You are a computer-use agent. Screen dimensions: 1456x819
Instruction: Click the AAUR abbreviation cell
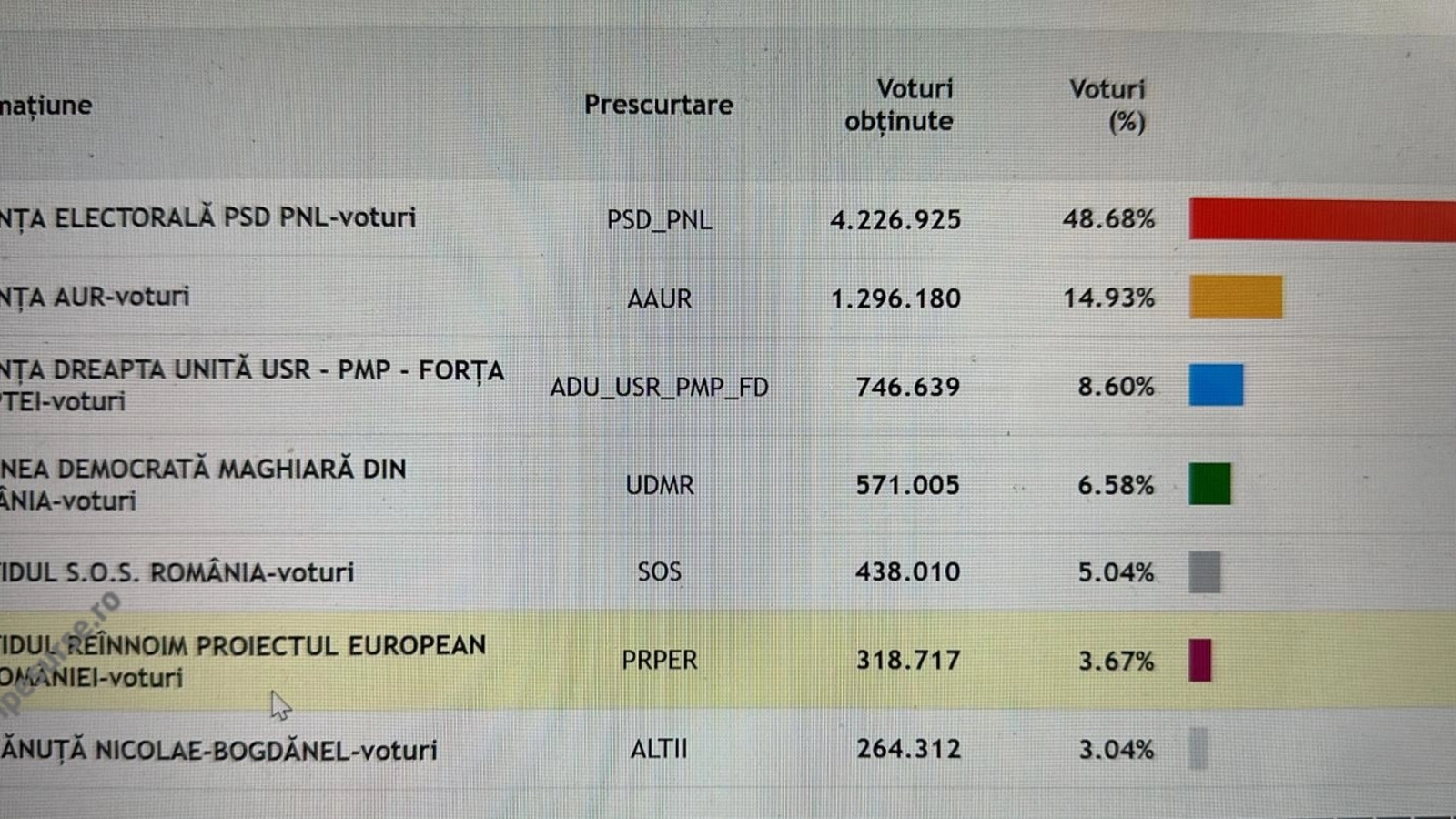pyautogui.click(x=659, y=298)
